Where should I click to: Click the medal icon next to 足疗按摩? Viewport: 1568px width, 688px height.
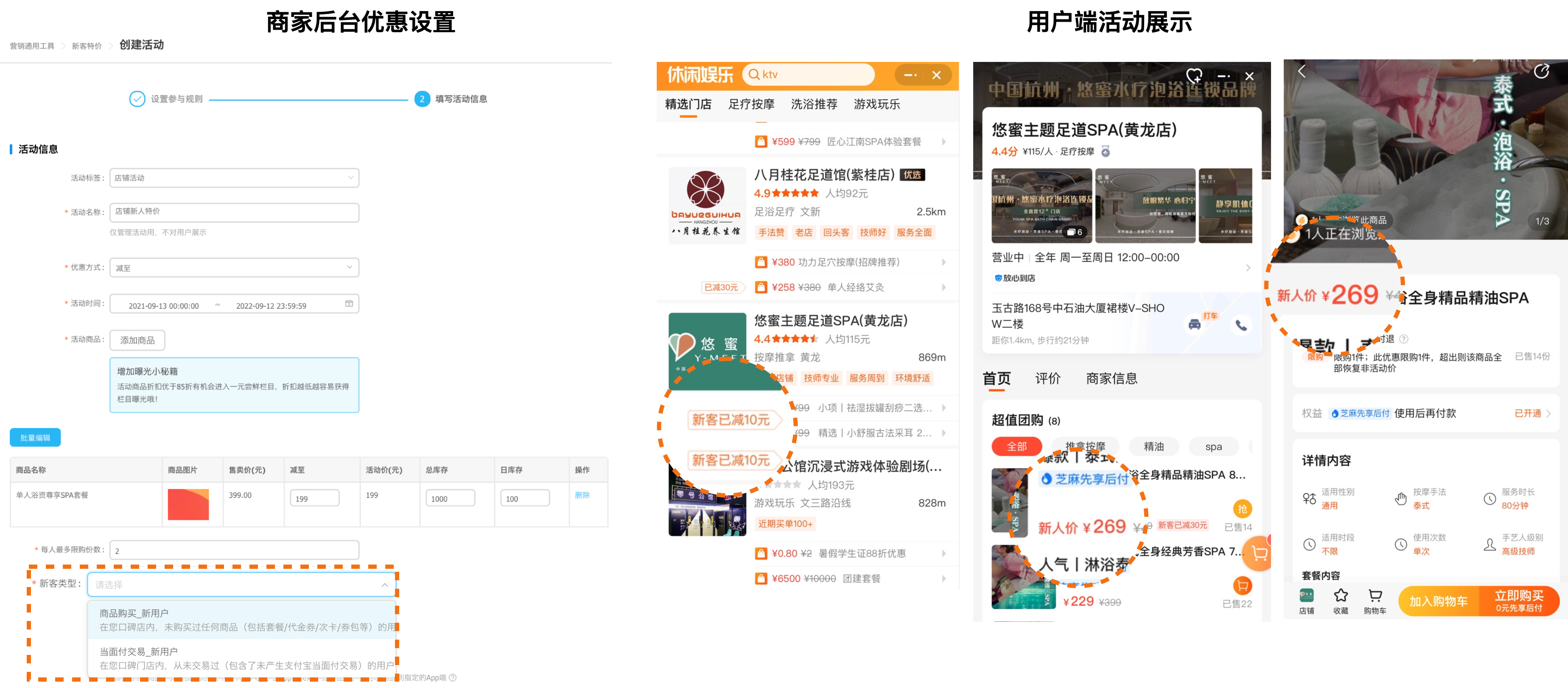[1106, 151]
